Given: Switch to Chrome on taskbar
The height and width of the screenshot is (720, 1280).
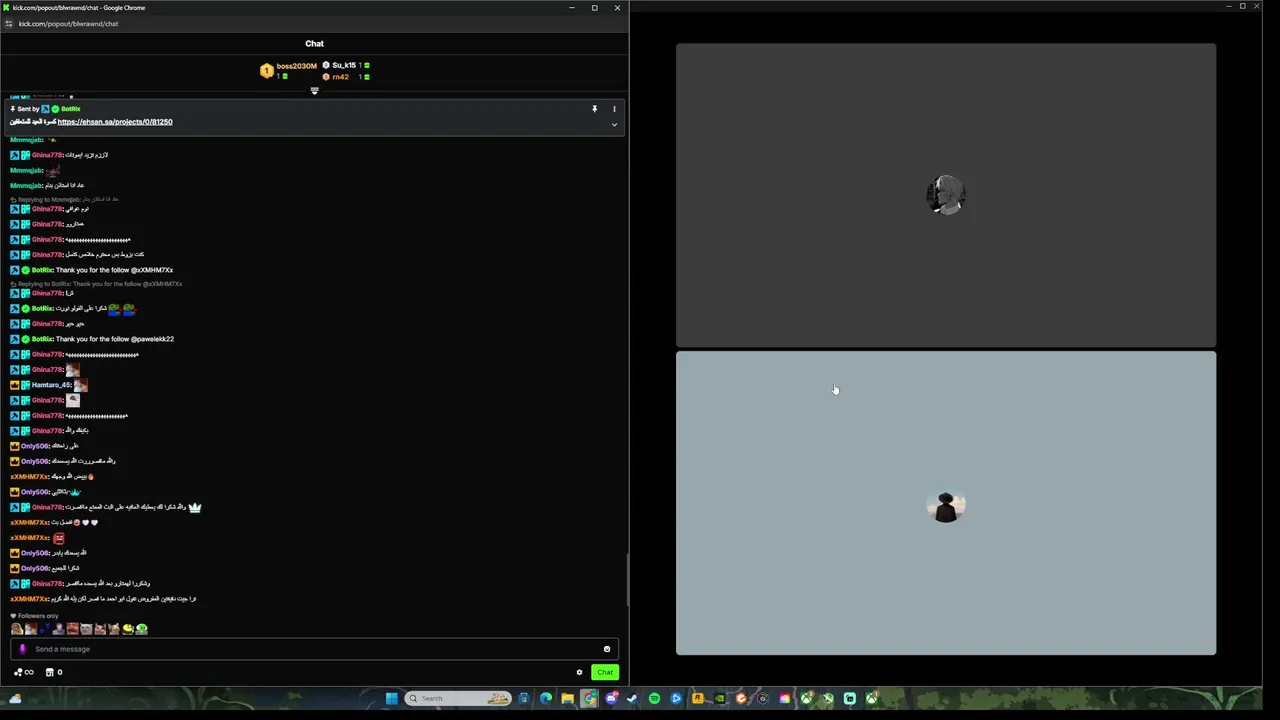Looking at the screenshot, I should click(589, 698).
